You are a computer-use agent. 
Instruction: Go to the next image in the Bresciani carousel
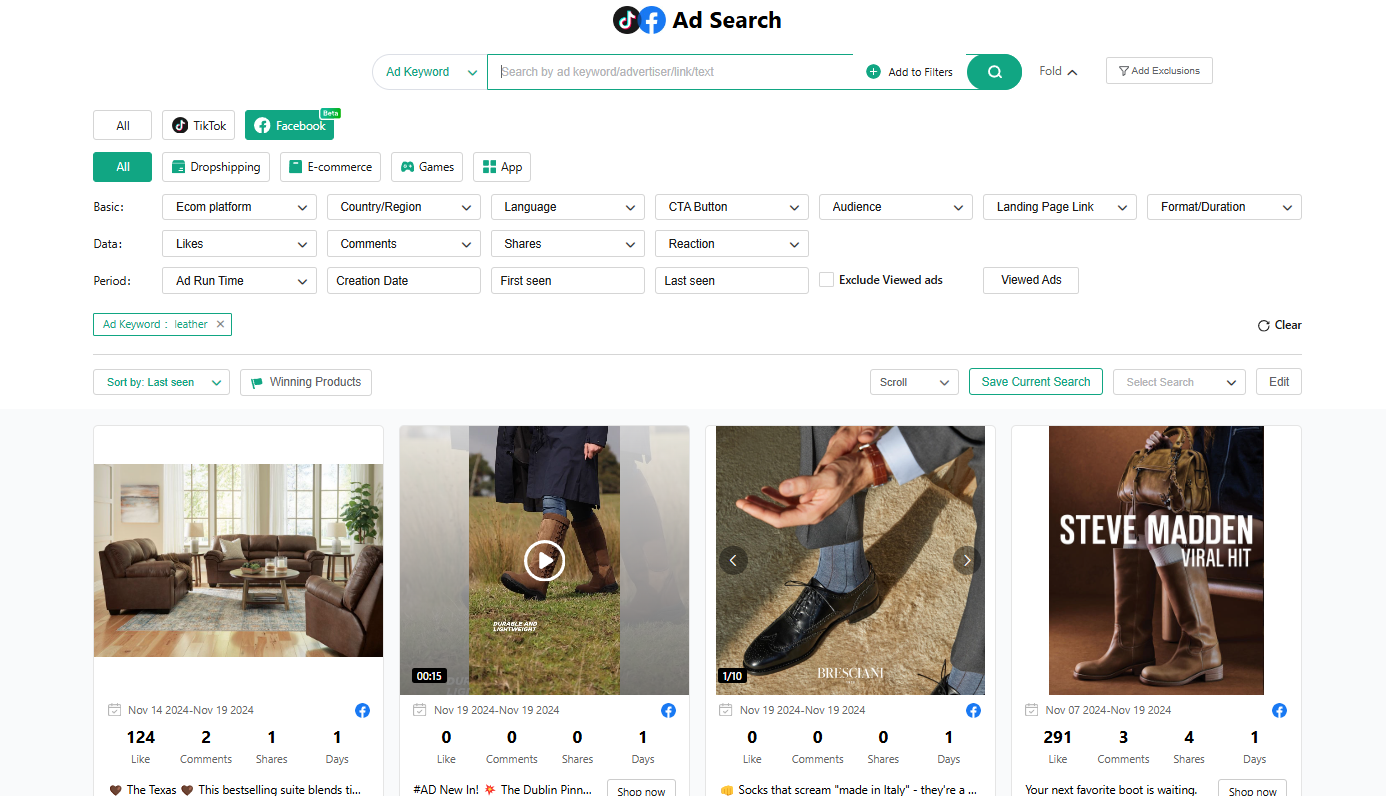(x=966, y=560)
